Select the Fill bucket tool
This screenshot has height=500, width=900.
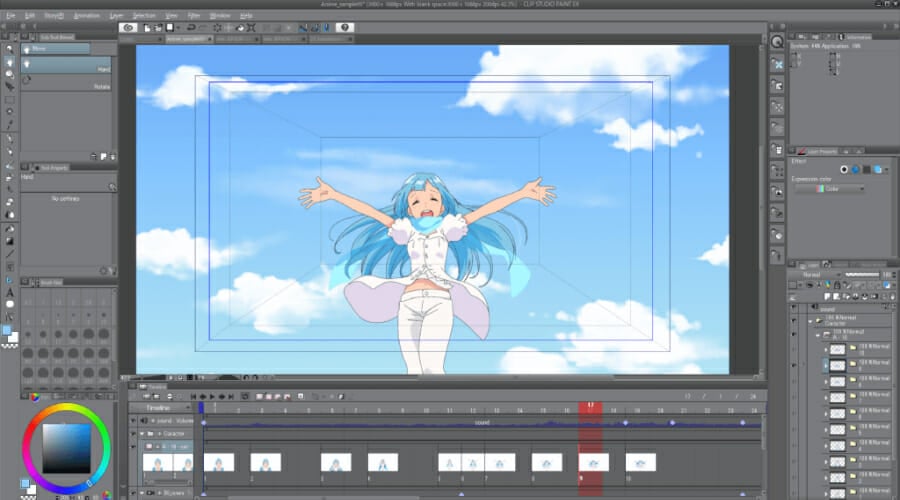10,229
